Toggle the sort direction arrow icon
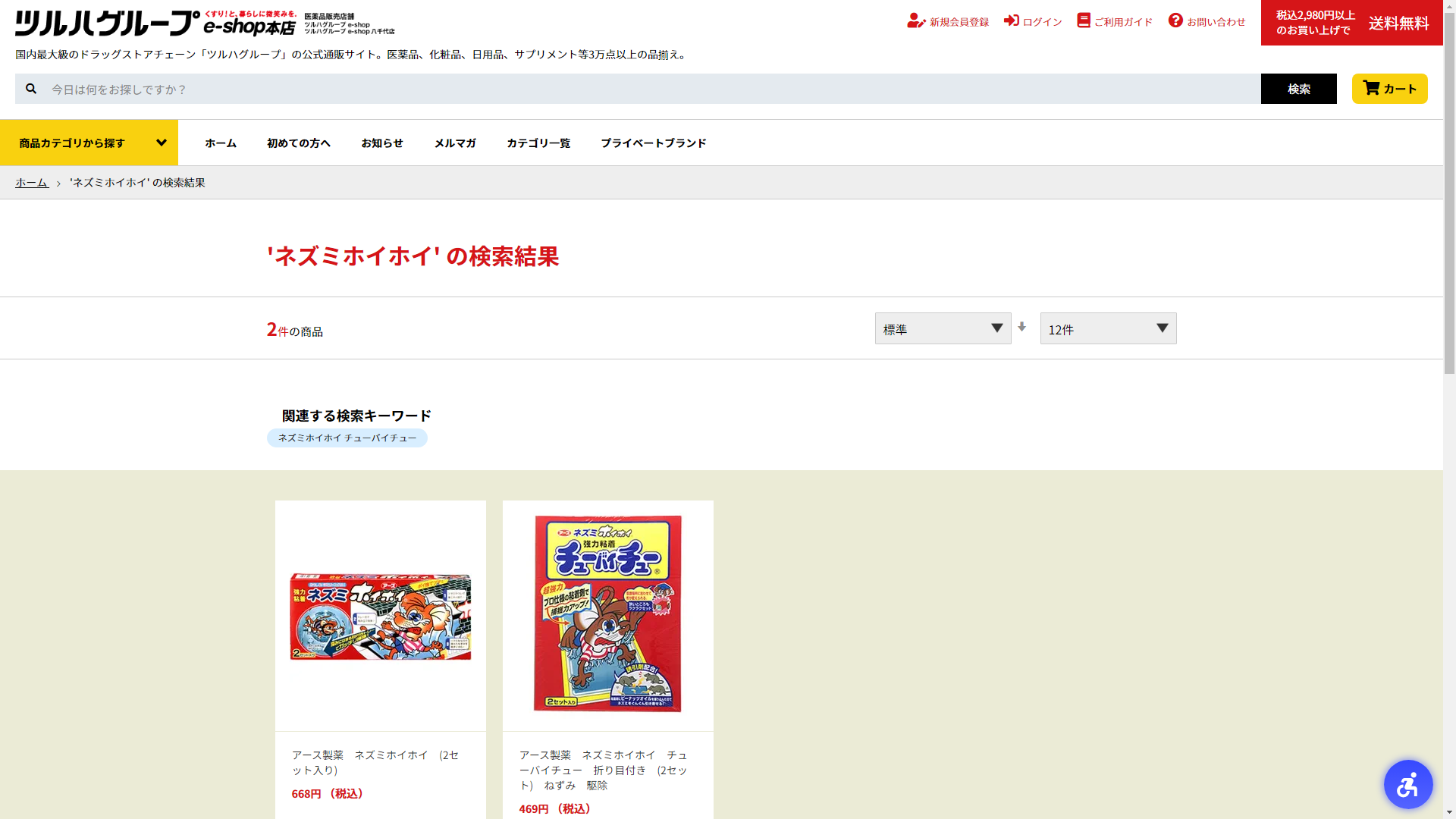Image resolution: width=1456 pixels, height=819 pixels. 1021,327
